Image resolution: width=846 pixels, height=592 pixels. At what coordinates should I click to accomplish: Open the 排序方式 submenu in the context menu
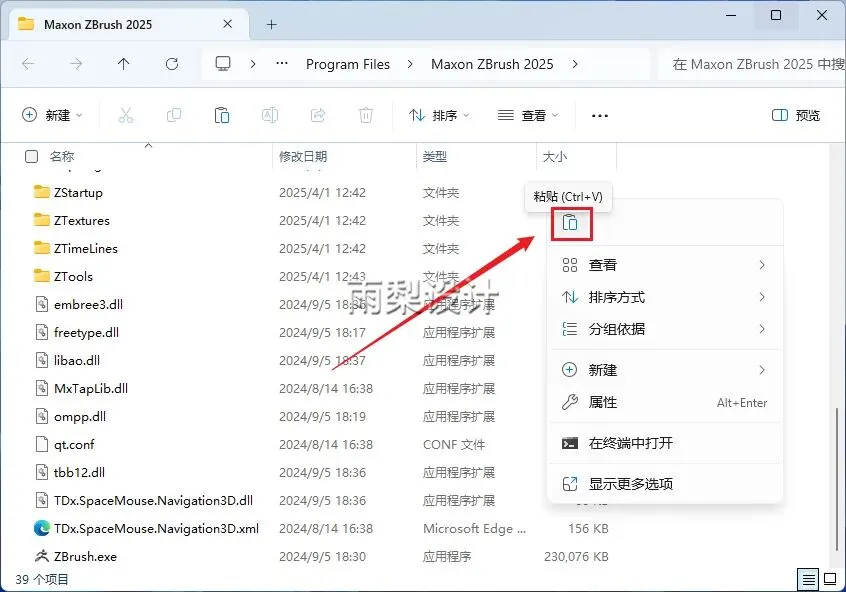tap(665, 297)
